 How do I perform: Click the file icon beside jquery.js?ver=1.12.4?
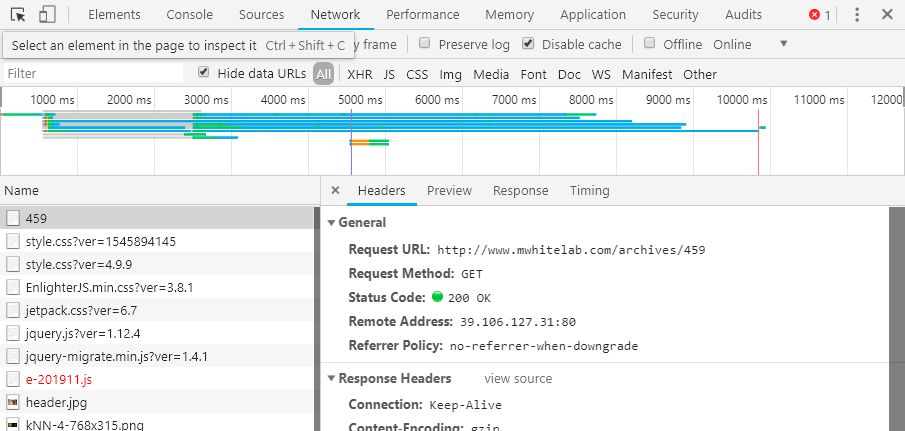(13, 333)
